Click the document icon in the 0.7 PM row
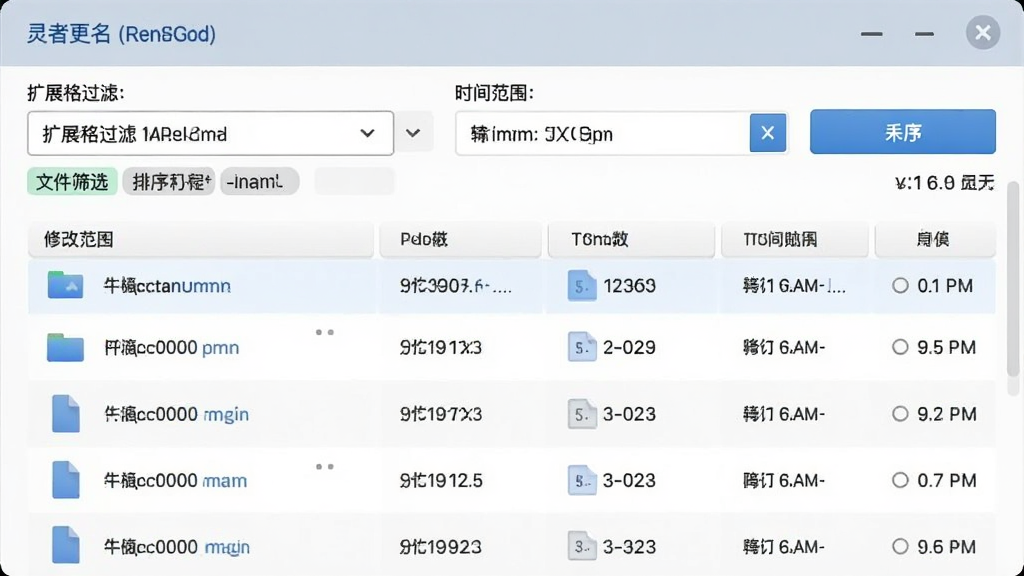 click(x=582, y=480)
